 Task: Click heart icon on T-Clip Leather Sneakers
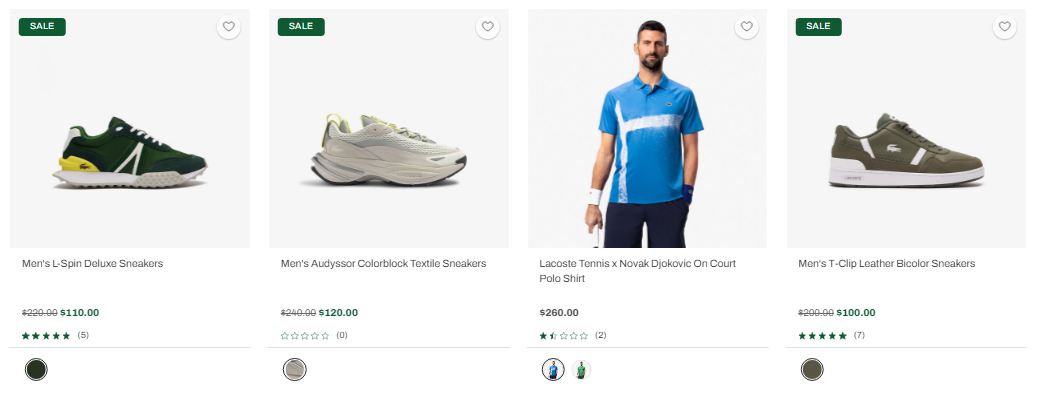tap(1004, 27)
